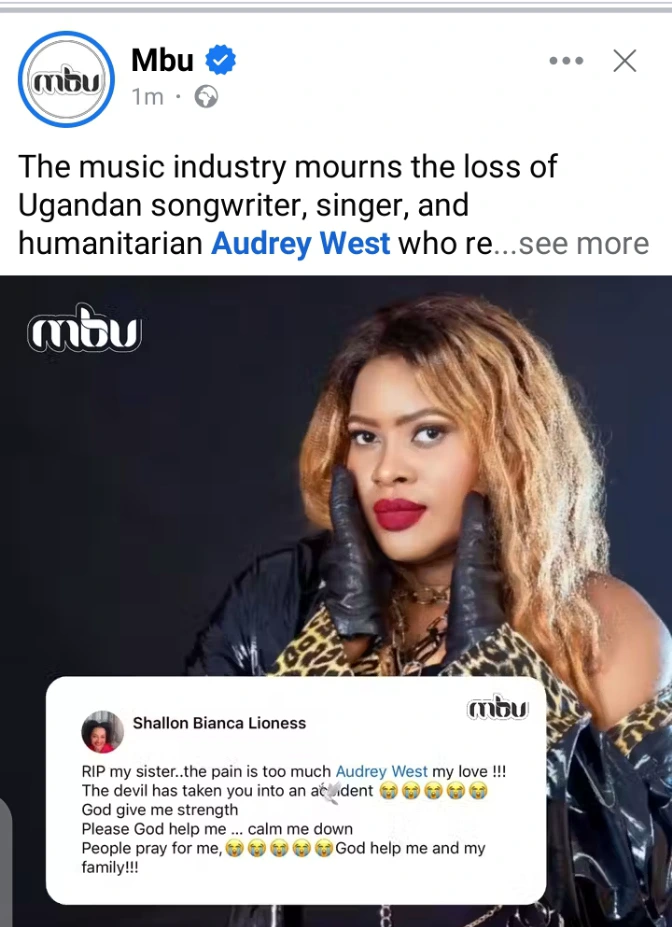Open Shallon Bianca Lioness's round avatar
The image size is (672, 927).
click(x=102, y=732)
